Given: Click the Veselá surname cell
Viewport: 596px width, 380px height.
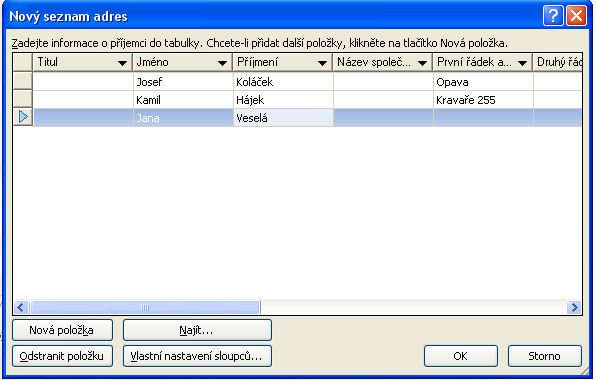Looking at the screenshot, I should 283,118.
